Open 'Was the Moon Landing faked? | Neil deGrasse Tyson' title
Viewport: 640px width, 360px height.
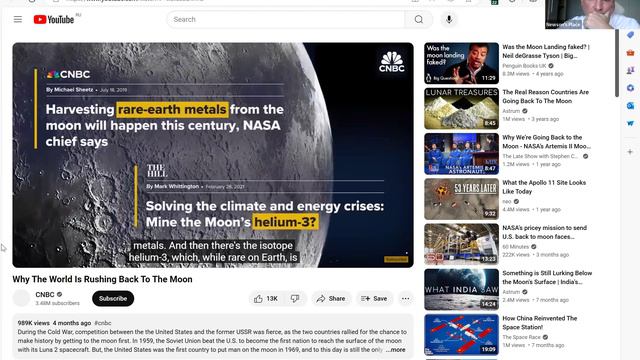[546, 51]
